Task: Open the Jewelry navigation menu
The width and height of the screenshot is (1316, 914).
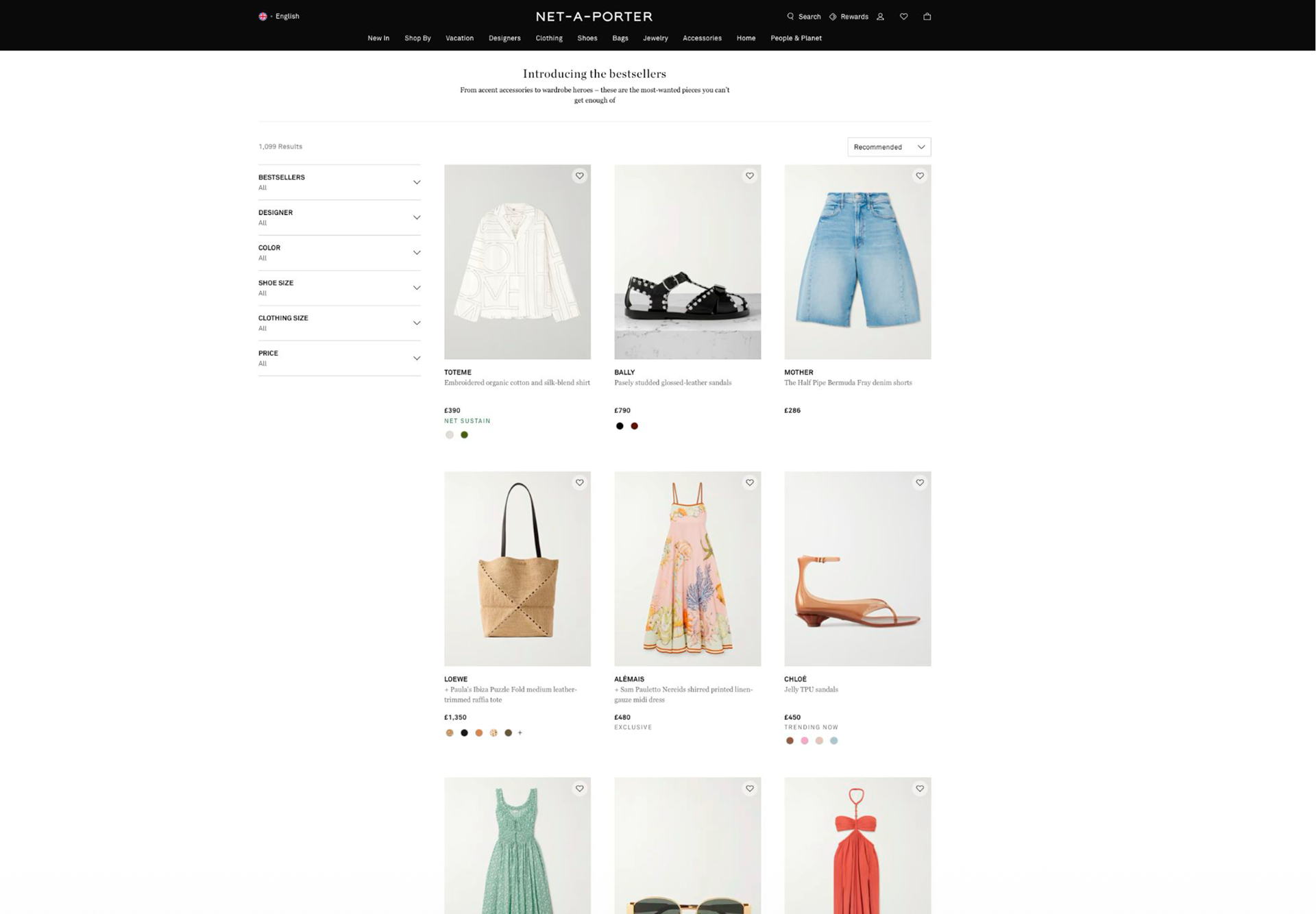Action: (x=655, y=38)
